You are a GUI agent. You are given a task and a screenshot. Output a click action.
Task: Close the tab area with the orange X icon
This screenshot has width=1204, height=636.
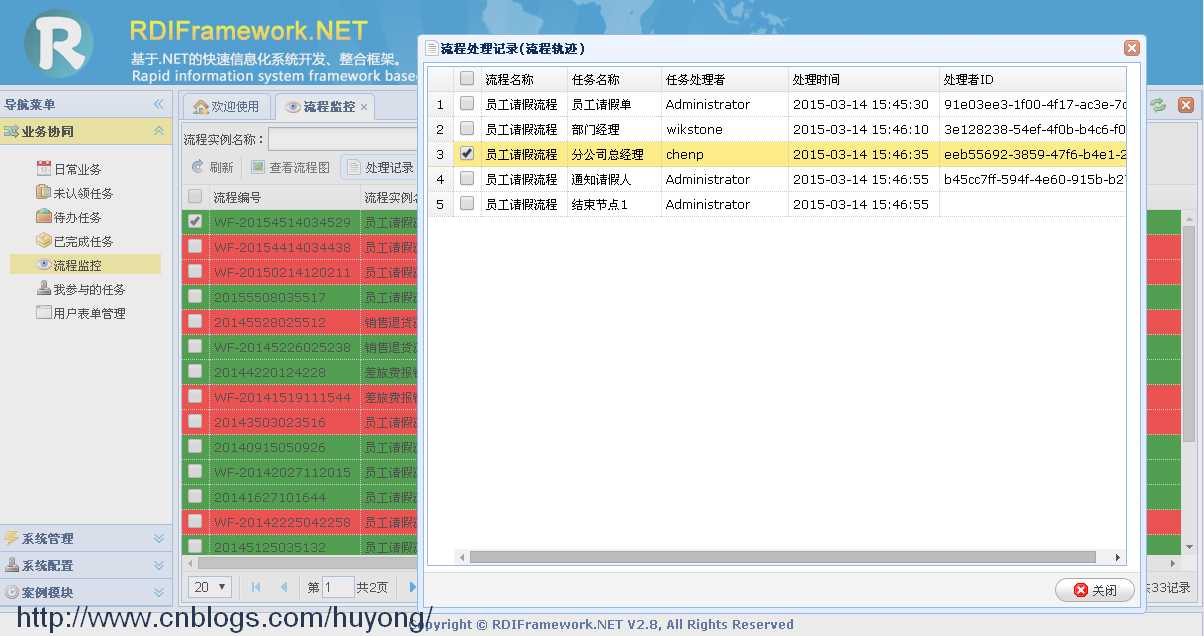[x=1185, y=105]
